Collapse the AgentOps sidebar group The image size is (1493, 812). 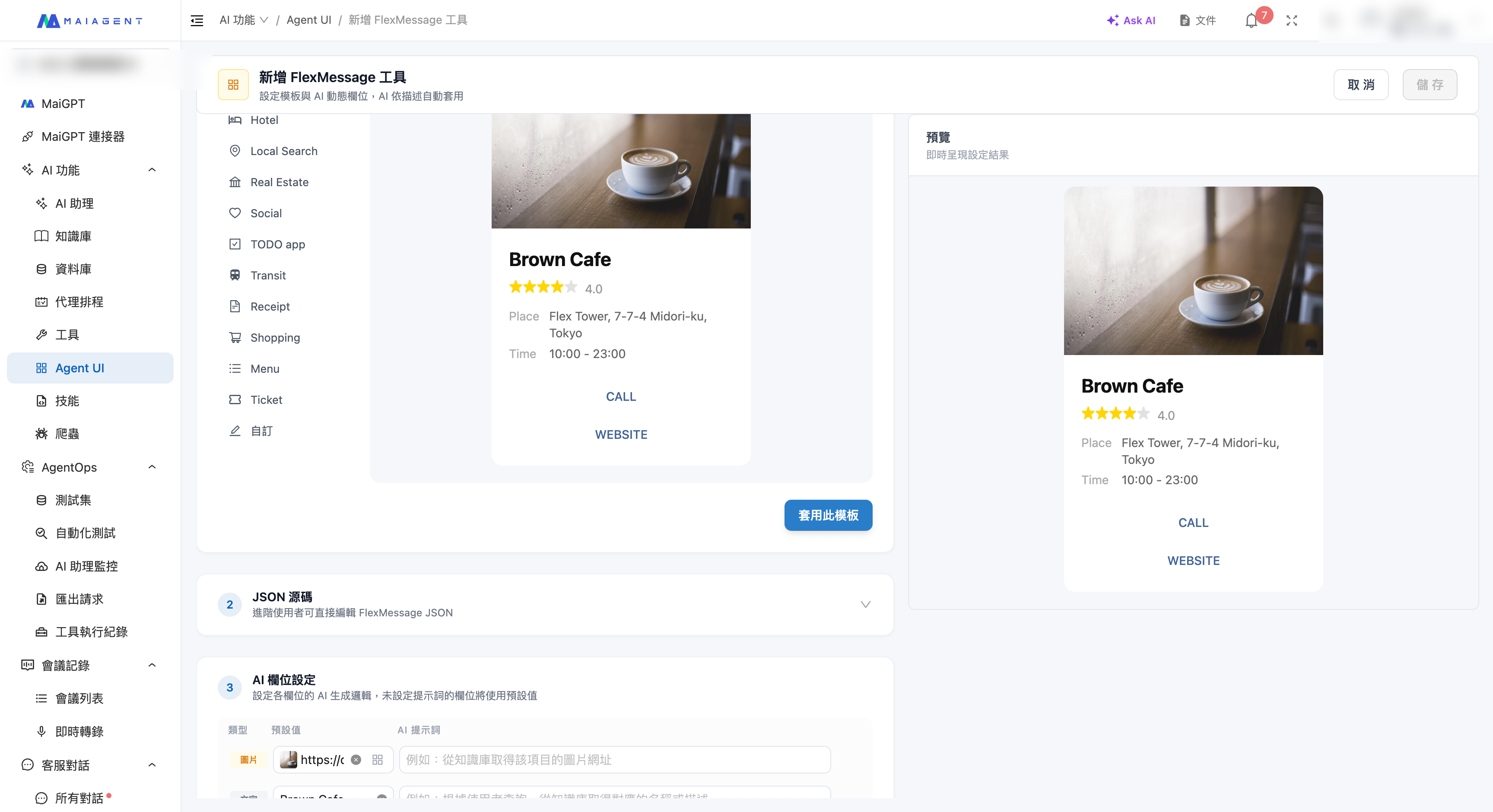(152, 467)
